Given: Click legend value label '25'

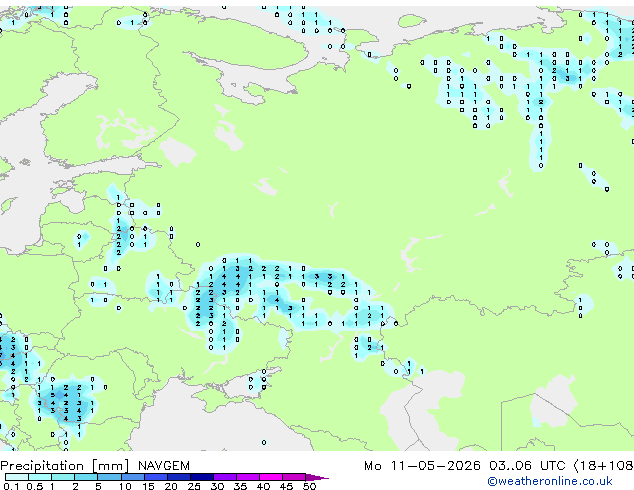Looking at the screenshot, I should point(194,486).
